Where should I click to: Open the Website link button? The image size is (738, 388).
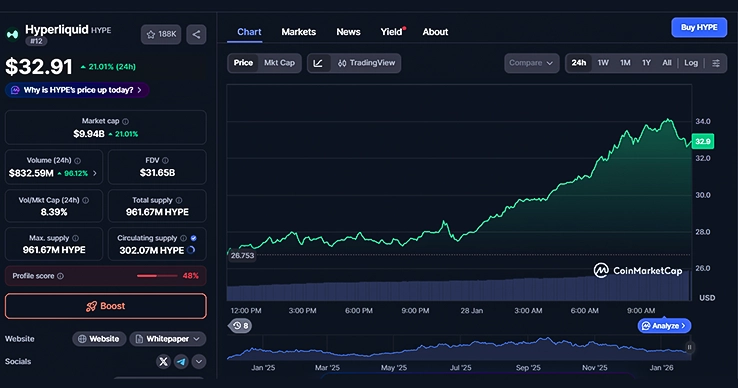coord(99,339)
